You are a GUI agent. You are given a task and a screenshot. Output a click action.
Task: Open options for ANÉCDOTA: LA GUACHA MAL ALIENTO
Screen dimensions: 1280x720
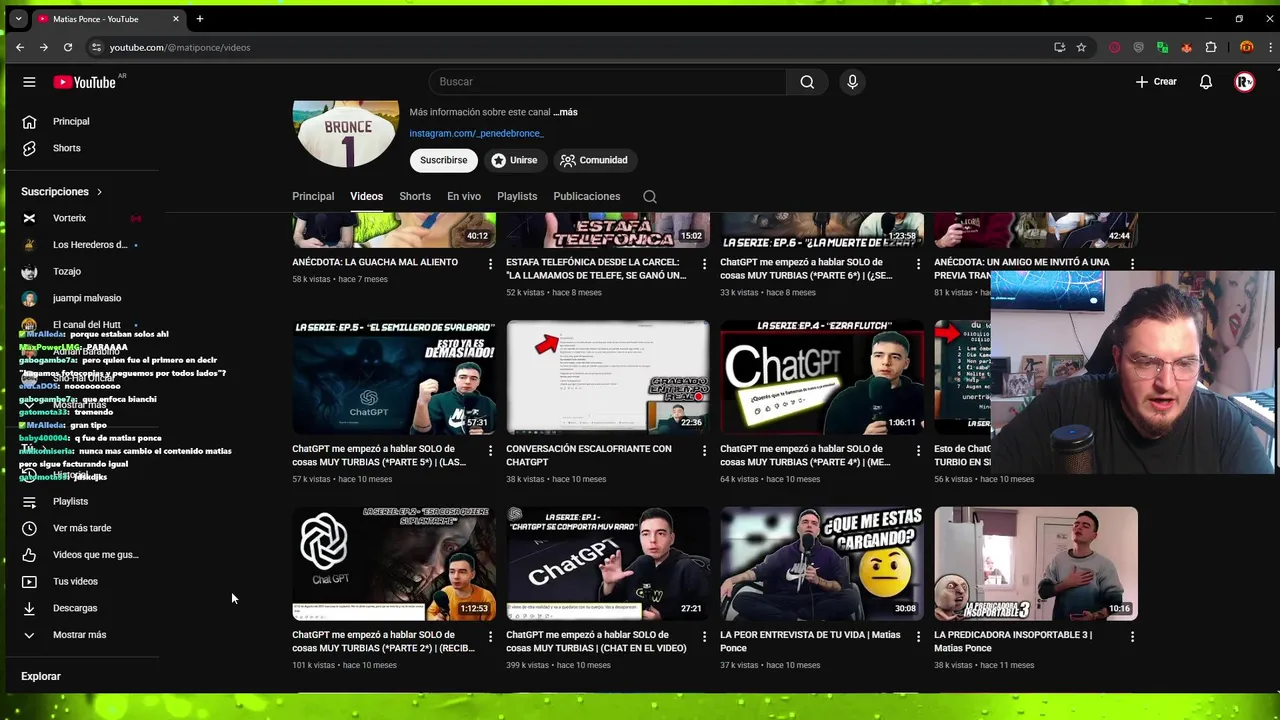coord(490,264)
